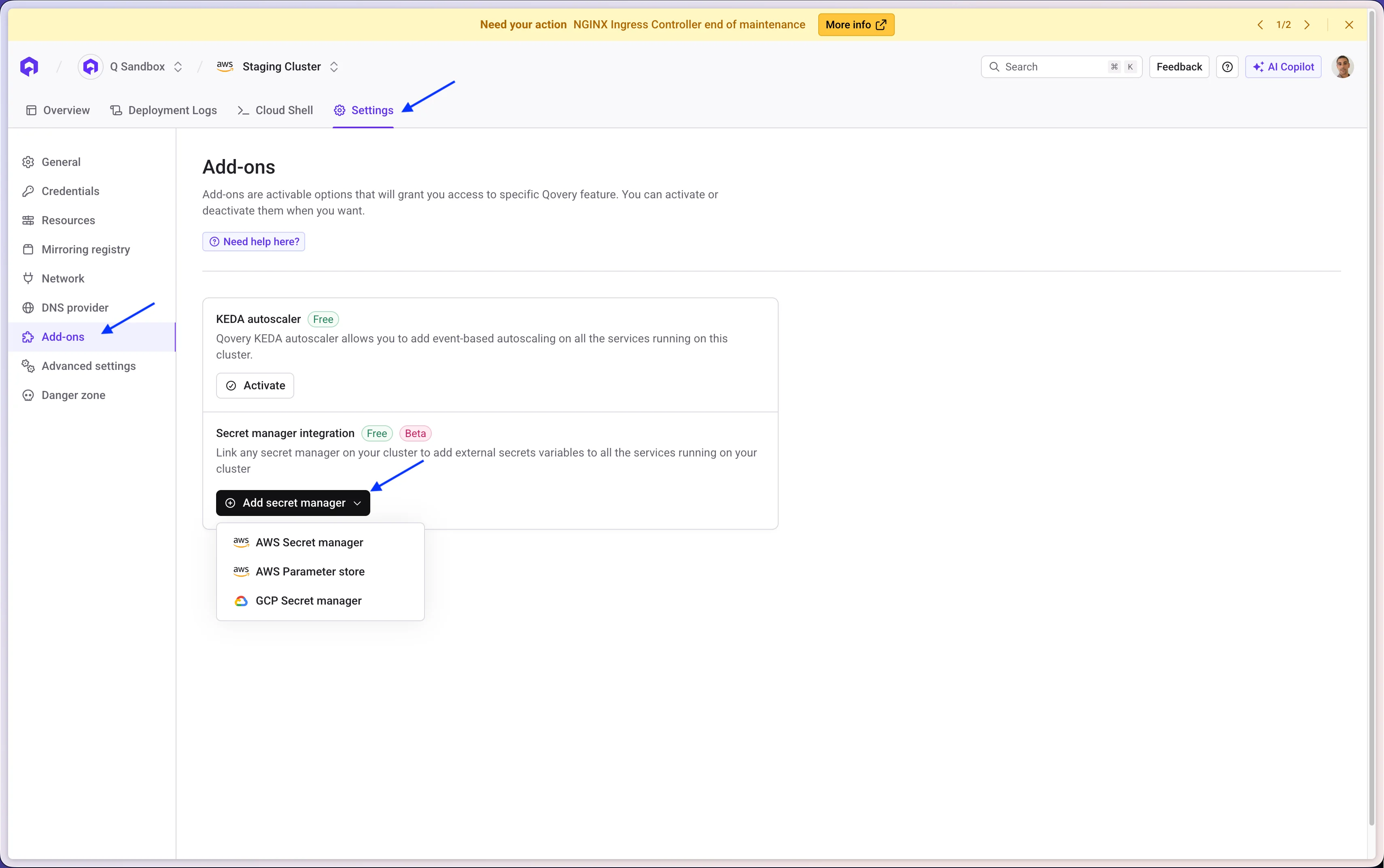The width and height of the screenshot is (1384, 868).
Task: Click the Resources server icon
Action: pos(28,221)
